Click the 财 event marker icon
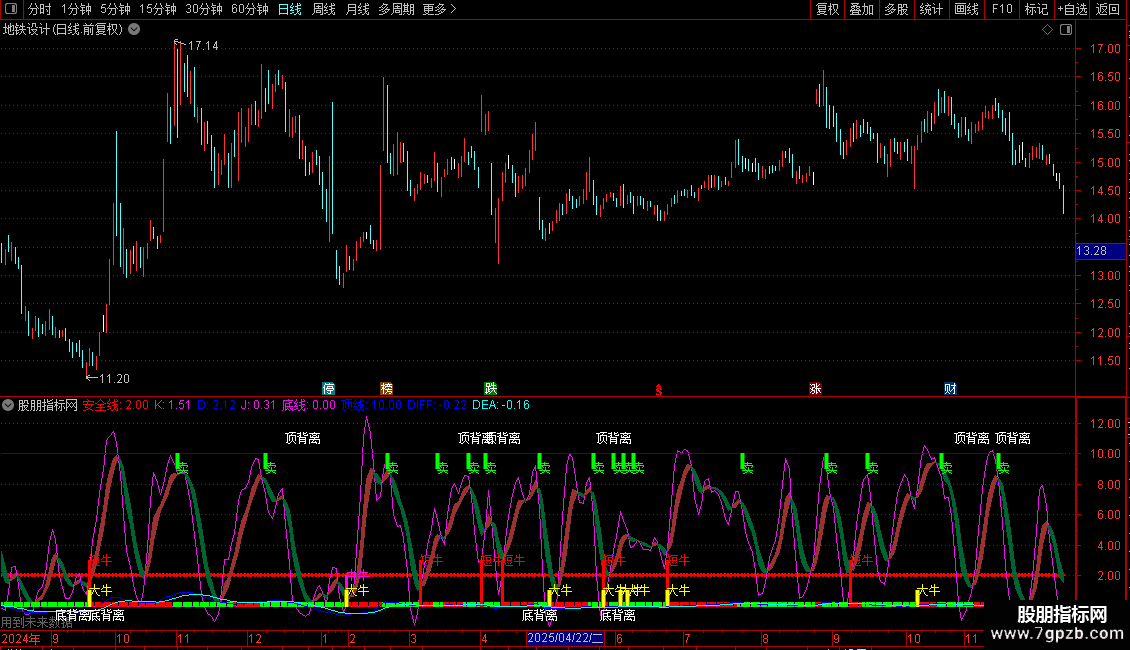1130x650 pixels. pos(950,388)
